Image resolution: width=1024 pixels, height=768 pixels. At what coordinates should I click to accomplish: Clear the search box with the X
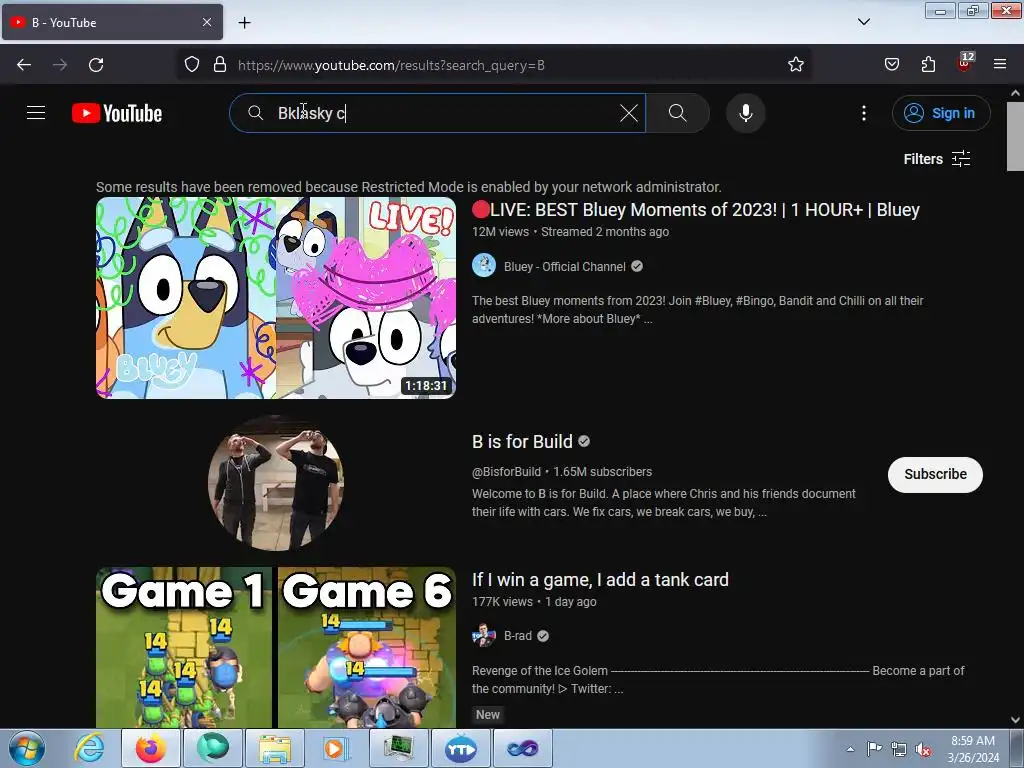(x=628, y=113)
